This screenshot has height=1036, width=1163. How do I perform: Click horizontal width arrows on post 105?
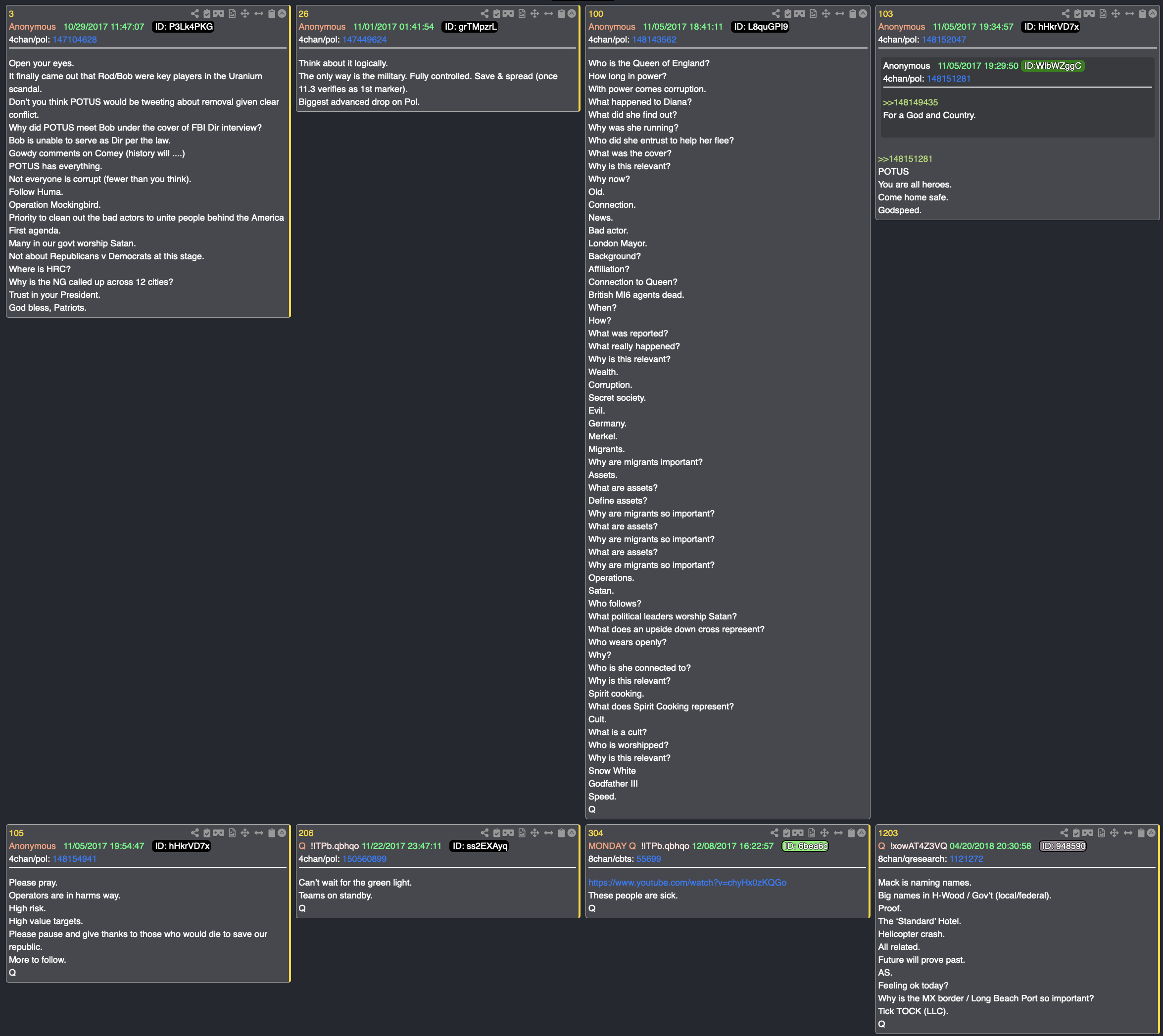pos(259,833)
